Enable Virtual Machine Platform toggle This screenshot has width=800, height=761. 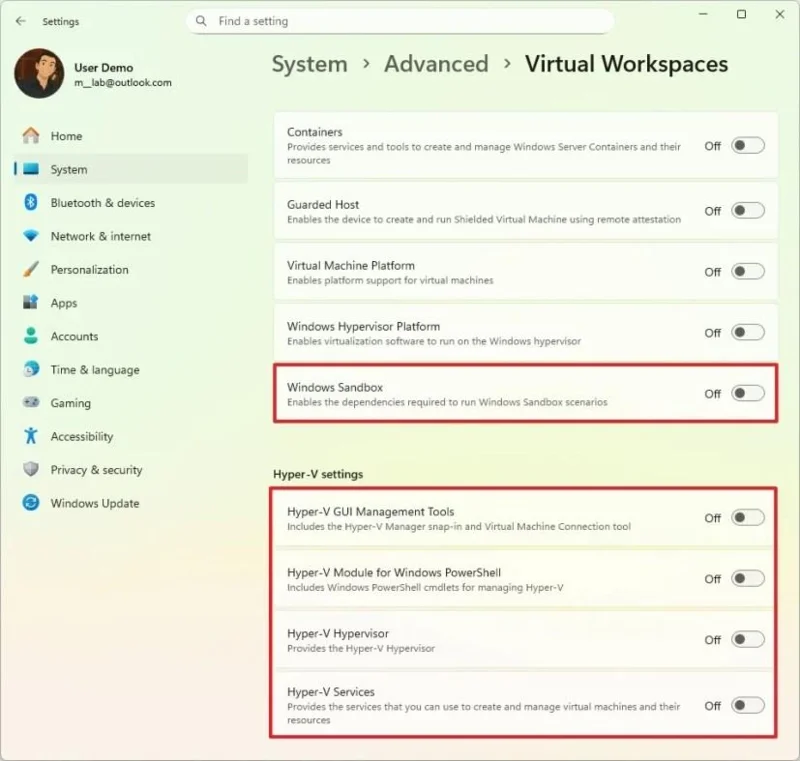coord(747,271)
